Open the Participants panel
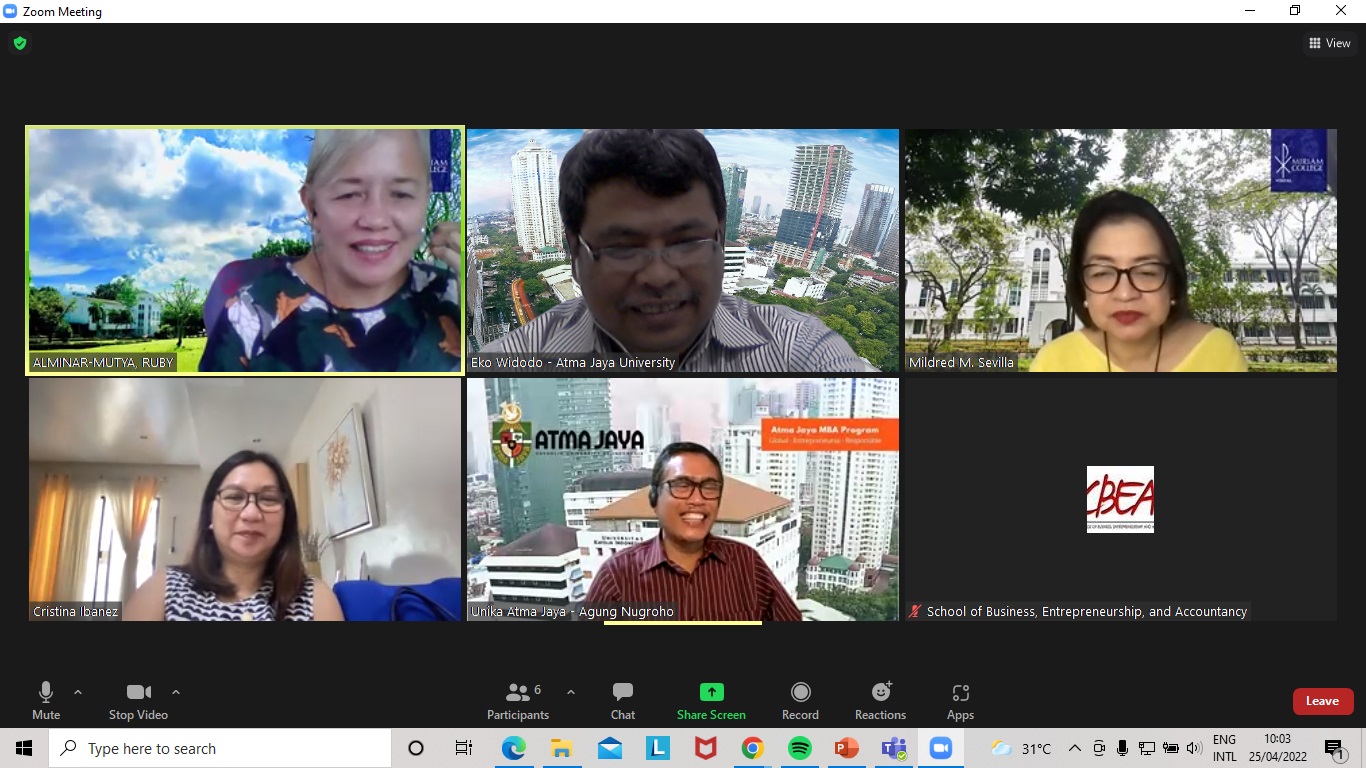The image size is (1366, 768). pos(518,700)
